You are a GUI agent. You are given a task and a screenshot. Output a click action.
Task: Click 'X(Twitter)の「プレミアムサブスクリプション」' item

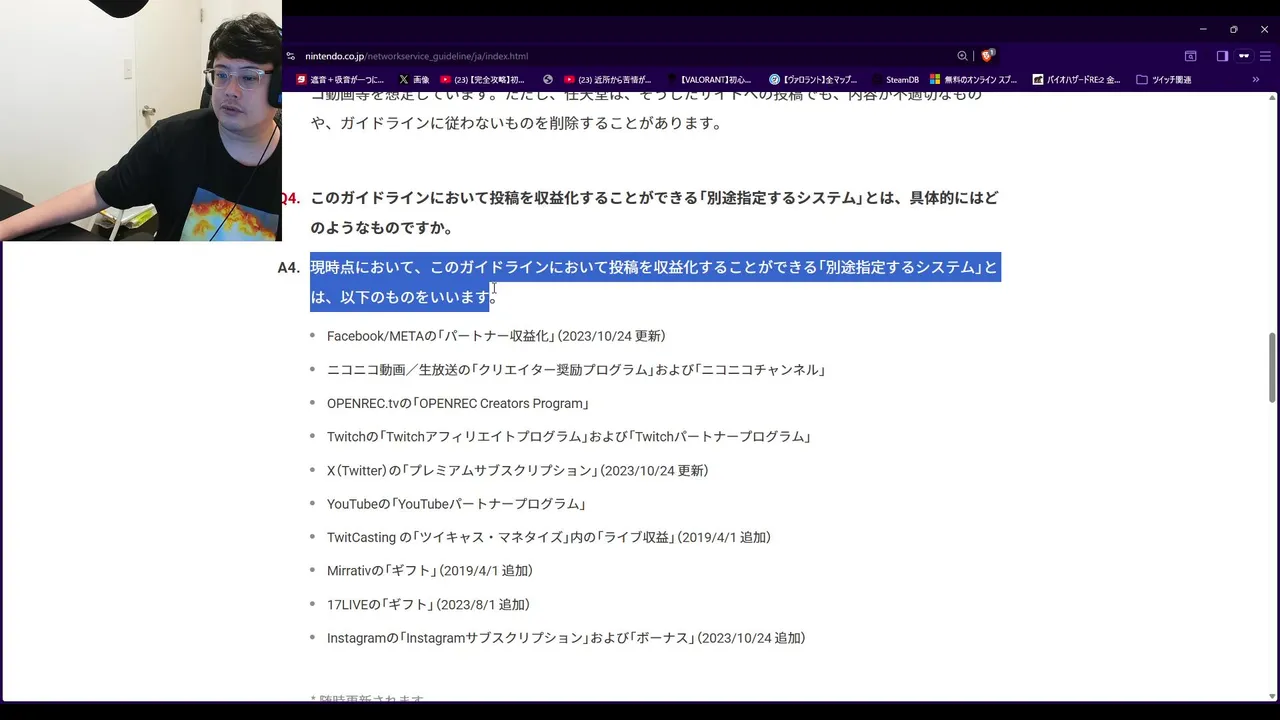click(x=517, y=470)
